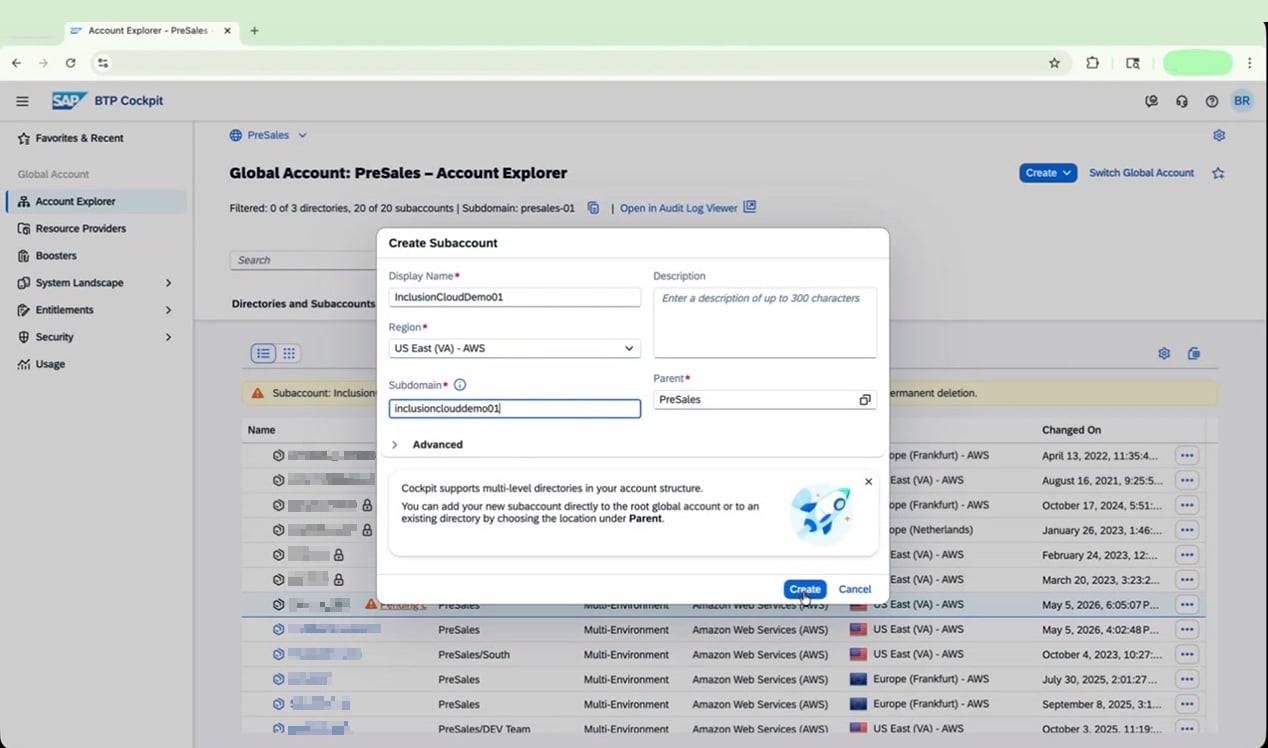
Task: Open Resource Providers page
Action: 81,228
